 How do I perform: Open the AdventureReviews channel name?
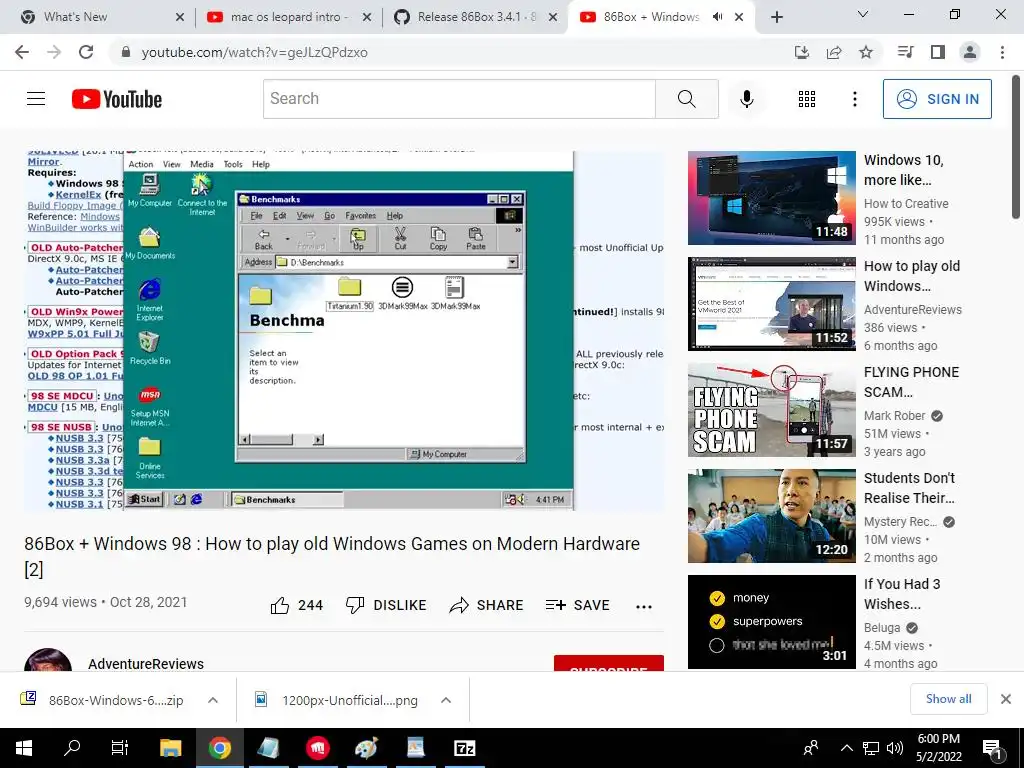(146, 664)
